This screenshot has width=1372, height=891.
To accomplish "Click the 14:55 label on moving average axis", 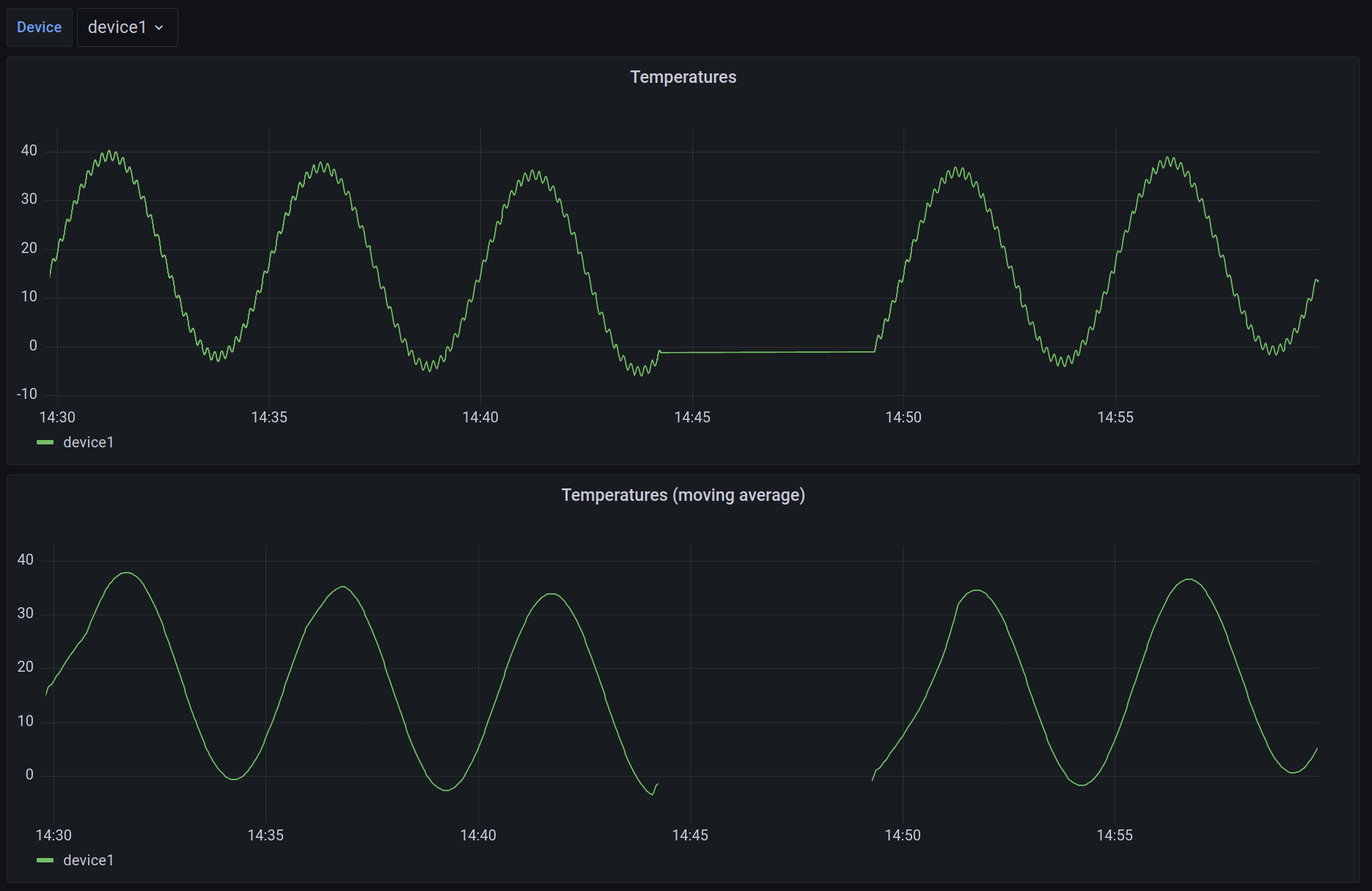I will coord(1115,835).
